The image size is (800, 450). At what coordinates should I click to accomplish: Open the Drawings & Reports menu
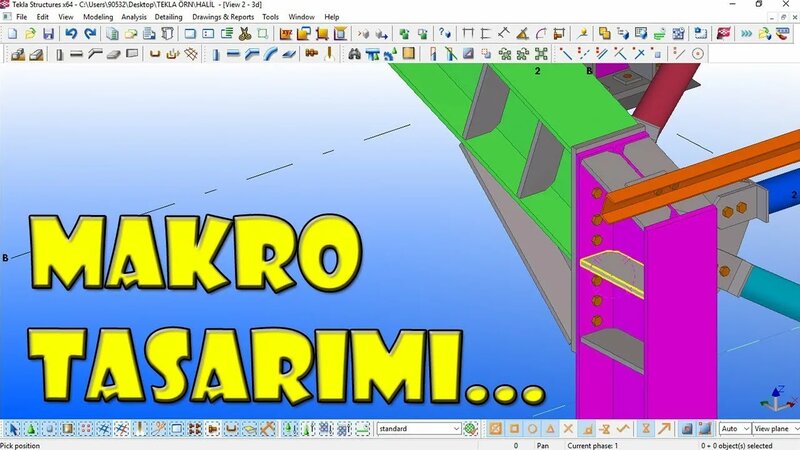[x=223, y=17]
